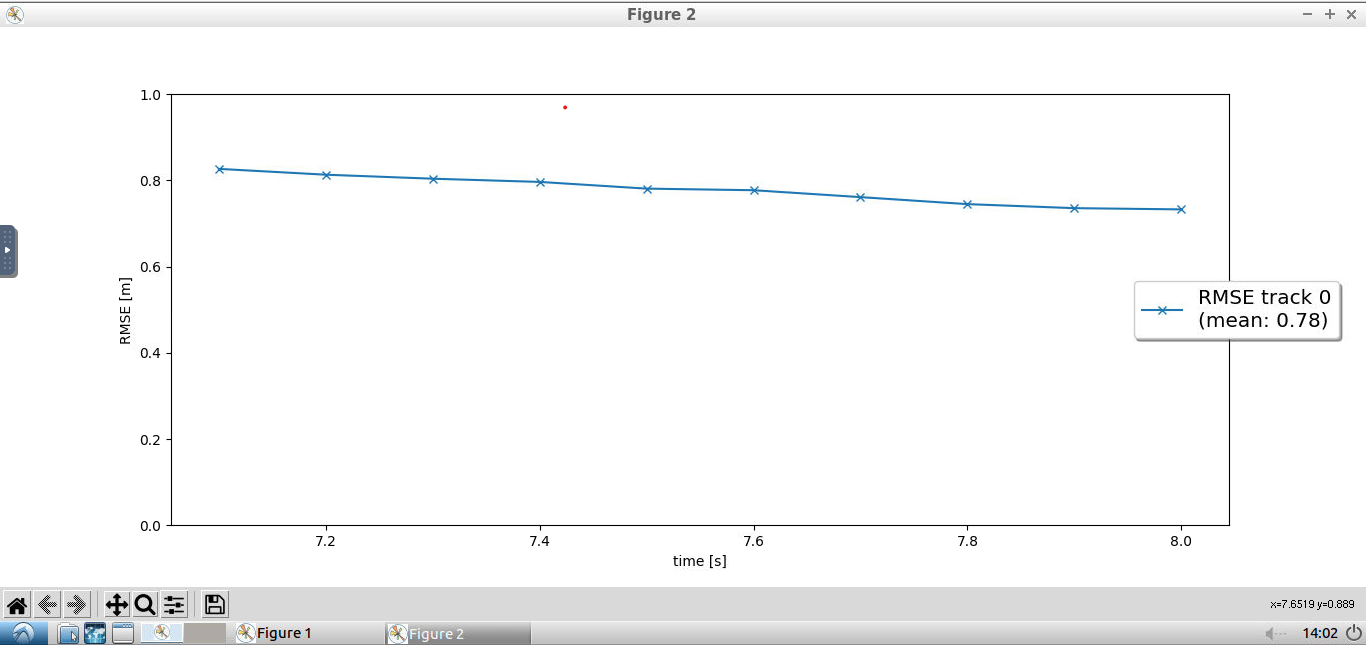Image resolution: width=1366 pixels, height=645 pixels.
Task: Click the show desktop icon
Action: pos(122,633)
